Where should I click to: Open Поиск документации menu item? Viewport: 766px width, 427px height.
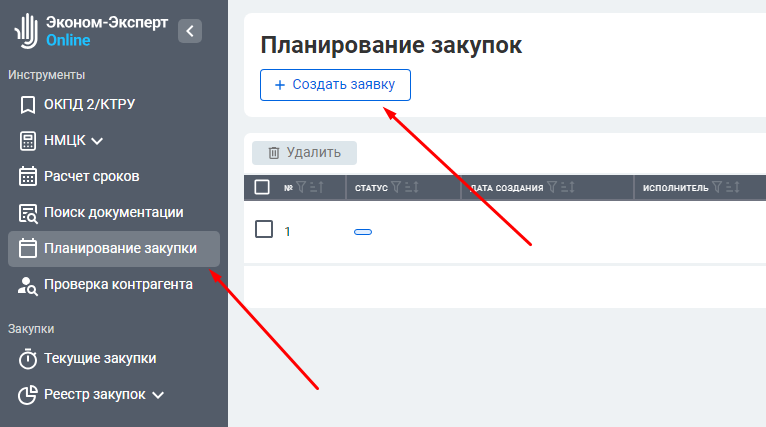pos(114,213)
